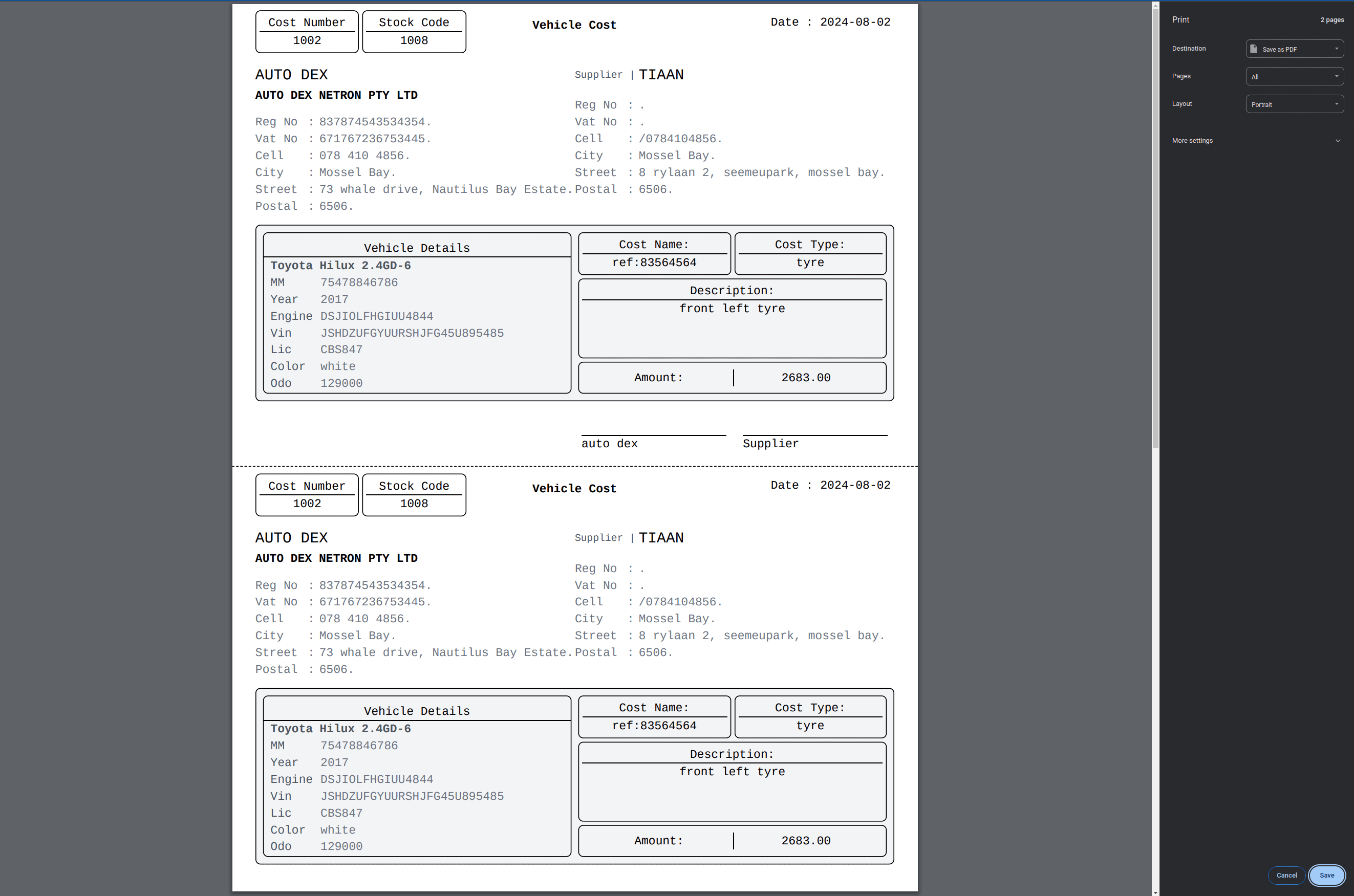Click the top supplier cell /0784104856

pyautogui.click(x=680, y=139)
